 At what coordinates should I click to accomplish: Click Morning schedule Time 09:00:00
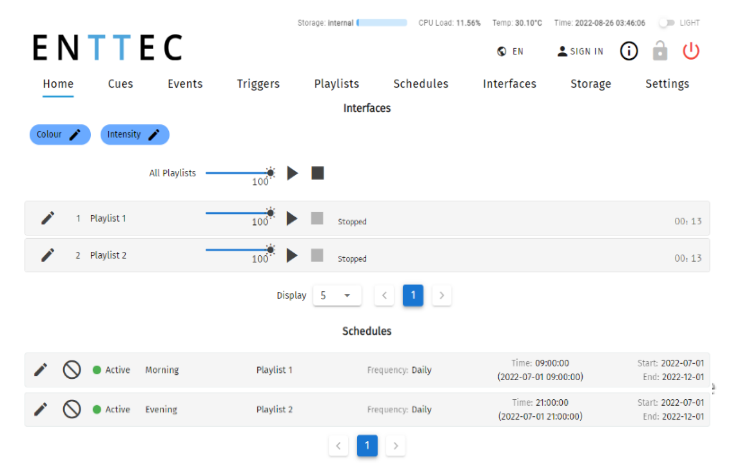coord(540,363)
